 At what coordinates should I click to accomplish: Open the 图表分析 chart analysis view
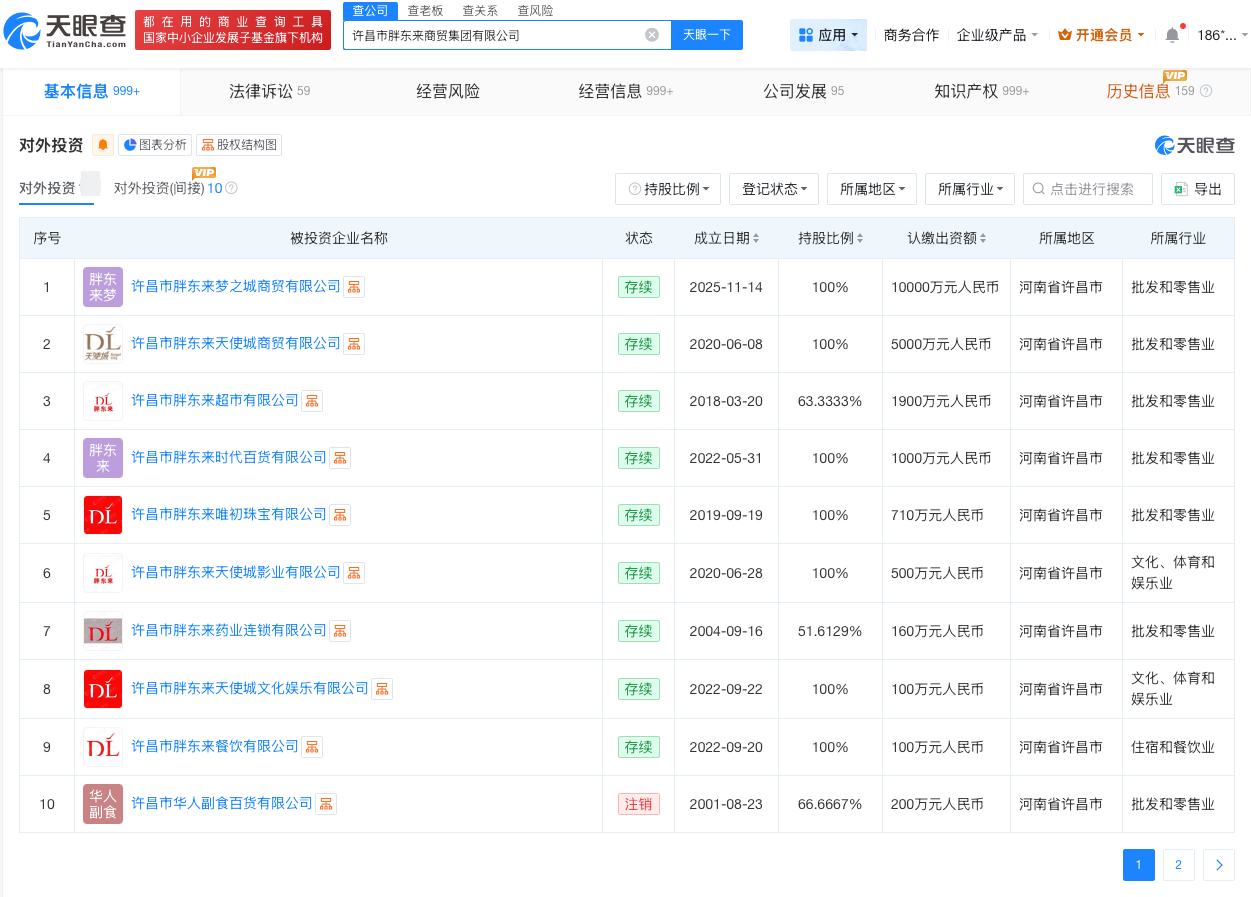(x=155, y=144)
